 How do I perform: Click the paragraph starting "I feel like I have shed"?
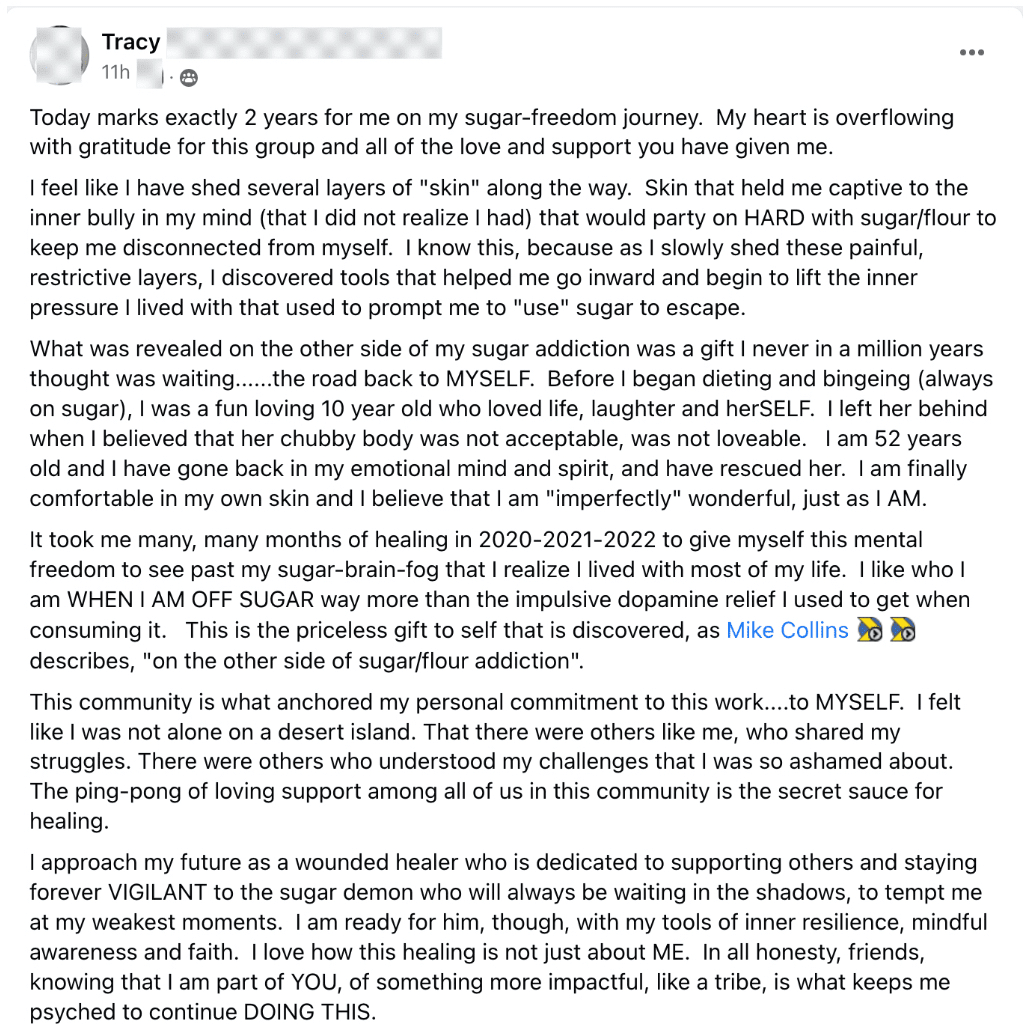510,247
